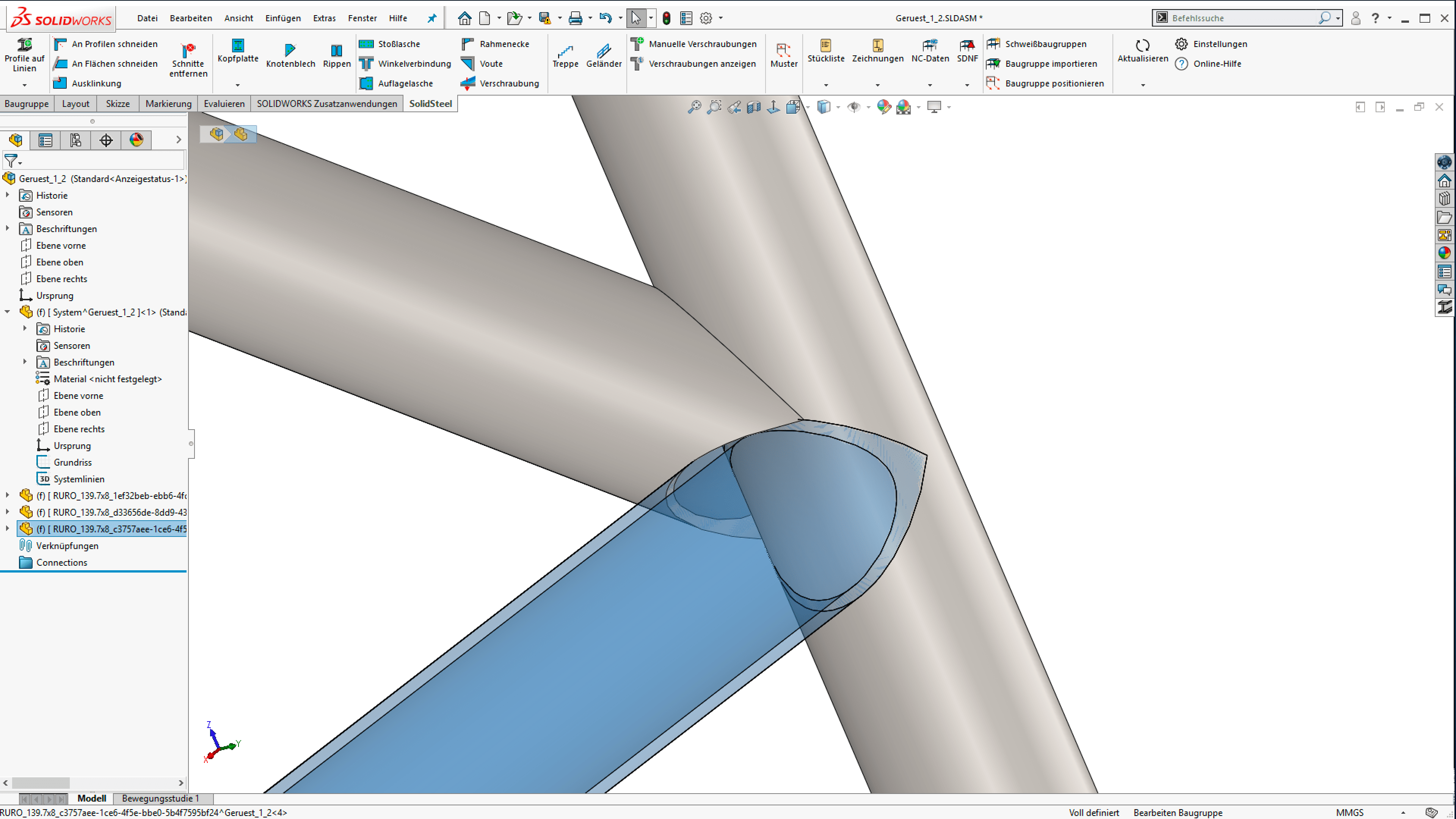The image size is (1456, 819).
Task: Select the Winkelverbindung tool
Action: pyautogui.click(x=405, y=64)
